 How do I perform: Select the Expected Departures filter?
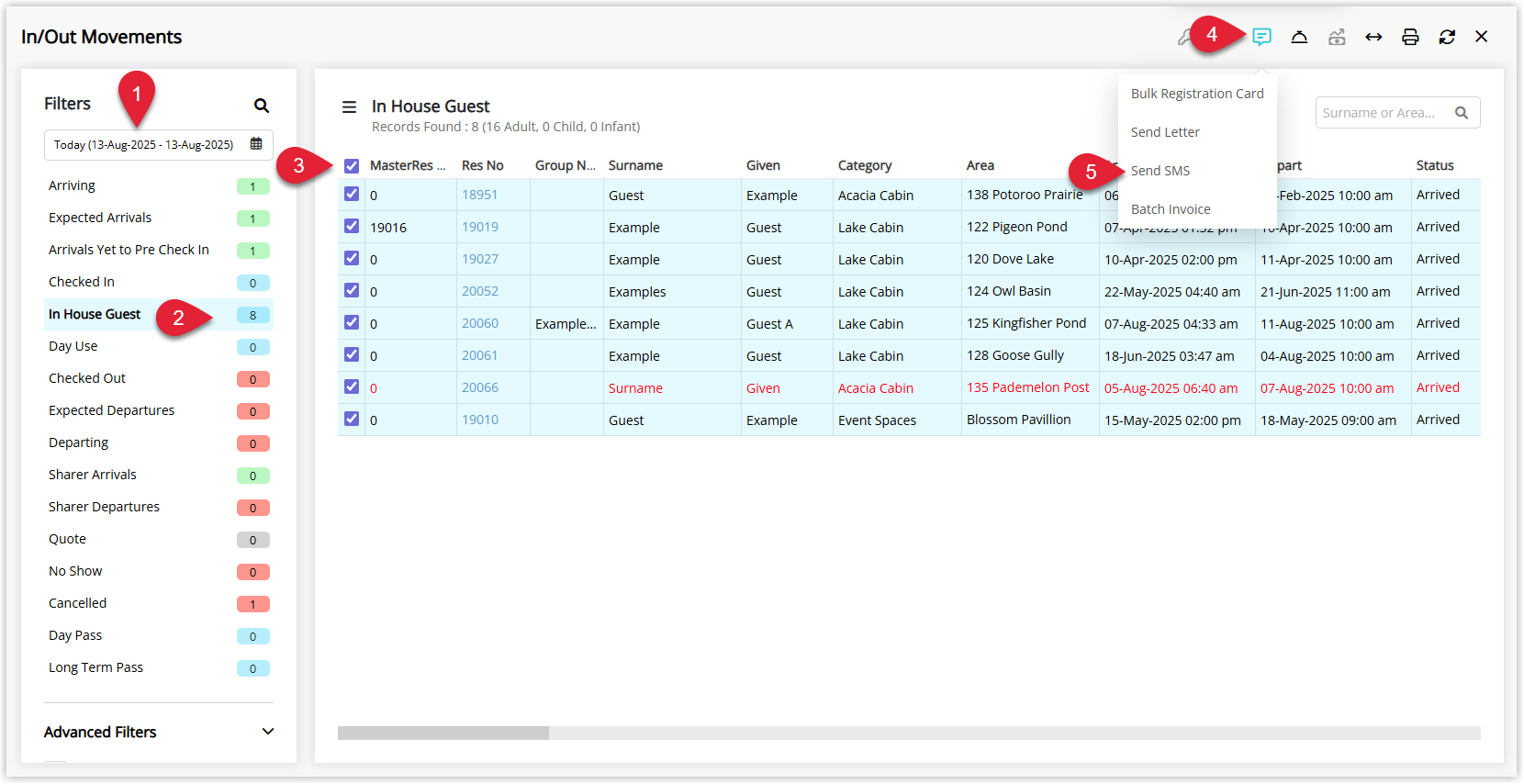[159, 410]
